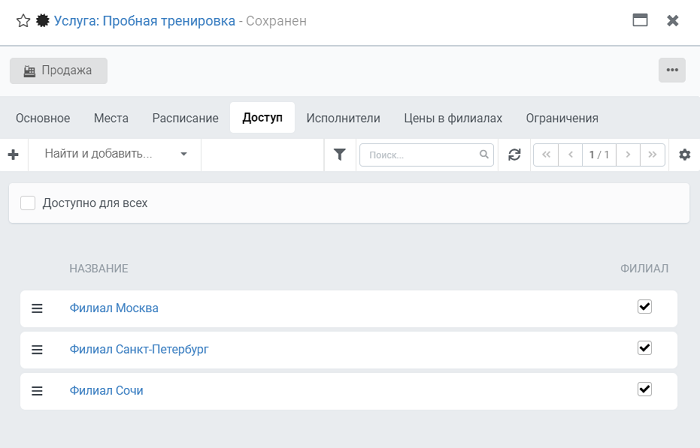Go to first page of list
Image resolution: width=700 pixels, height=448 pixels.
point(546,155)
